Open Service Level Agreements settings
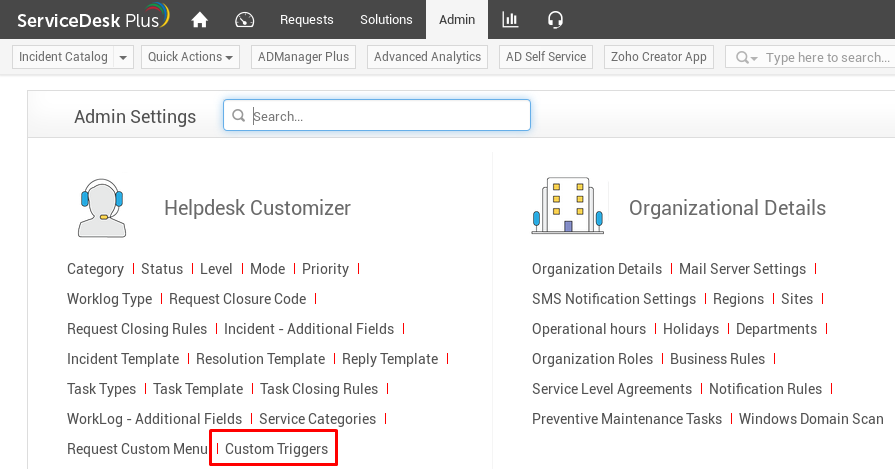The image size is (895, 469). click(612, 389)
